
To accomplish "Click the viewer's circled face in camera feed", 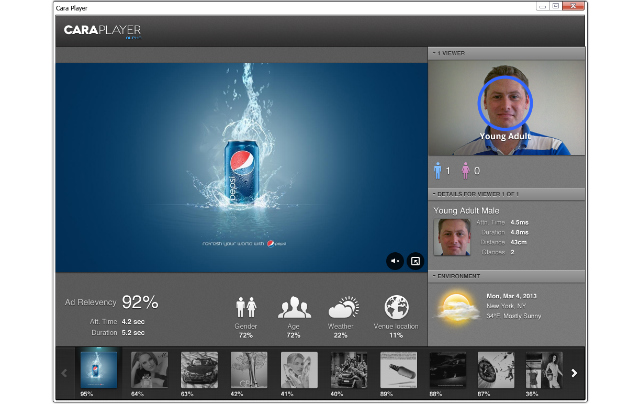I will coord(505,102).
